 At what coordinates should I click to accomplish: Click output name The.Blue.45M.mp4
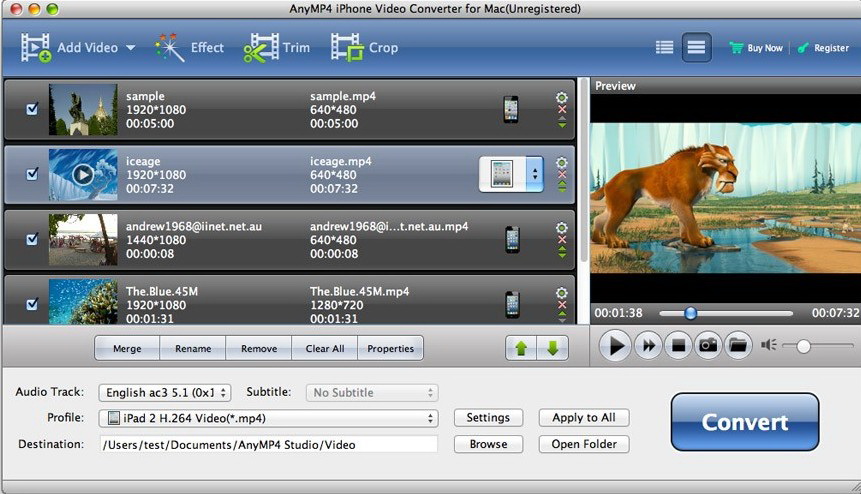tap(359, 291)
